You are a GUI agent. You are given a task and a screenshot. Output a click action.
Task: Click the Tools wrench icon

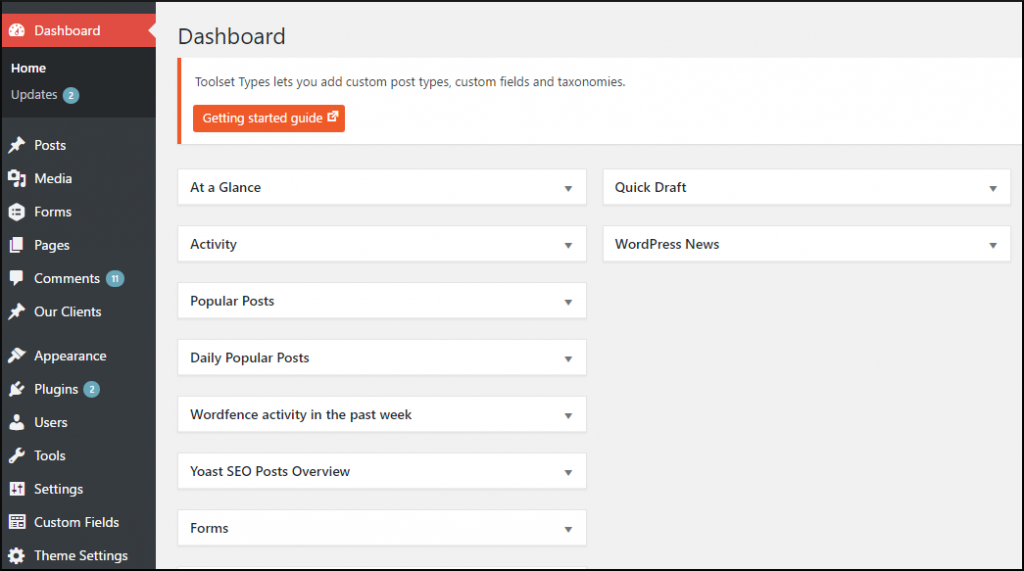(16, 456)
